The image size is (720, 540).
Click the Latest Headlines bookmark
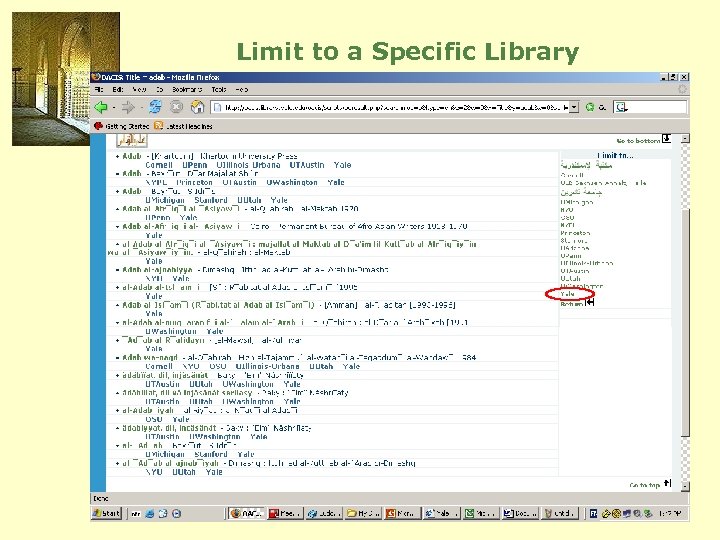tap(189, 126)
